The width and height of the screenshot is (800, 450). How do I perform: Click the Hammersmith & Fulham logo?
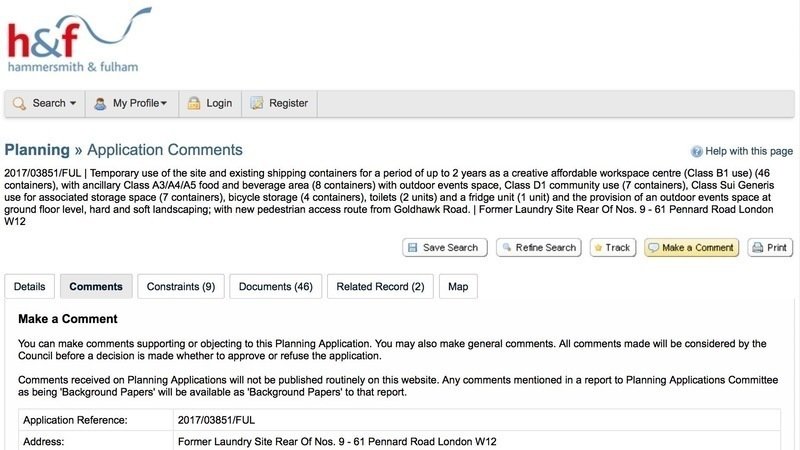pos(73,40)
